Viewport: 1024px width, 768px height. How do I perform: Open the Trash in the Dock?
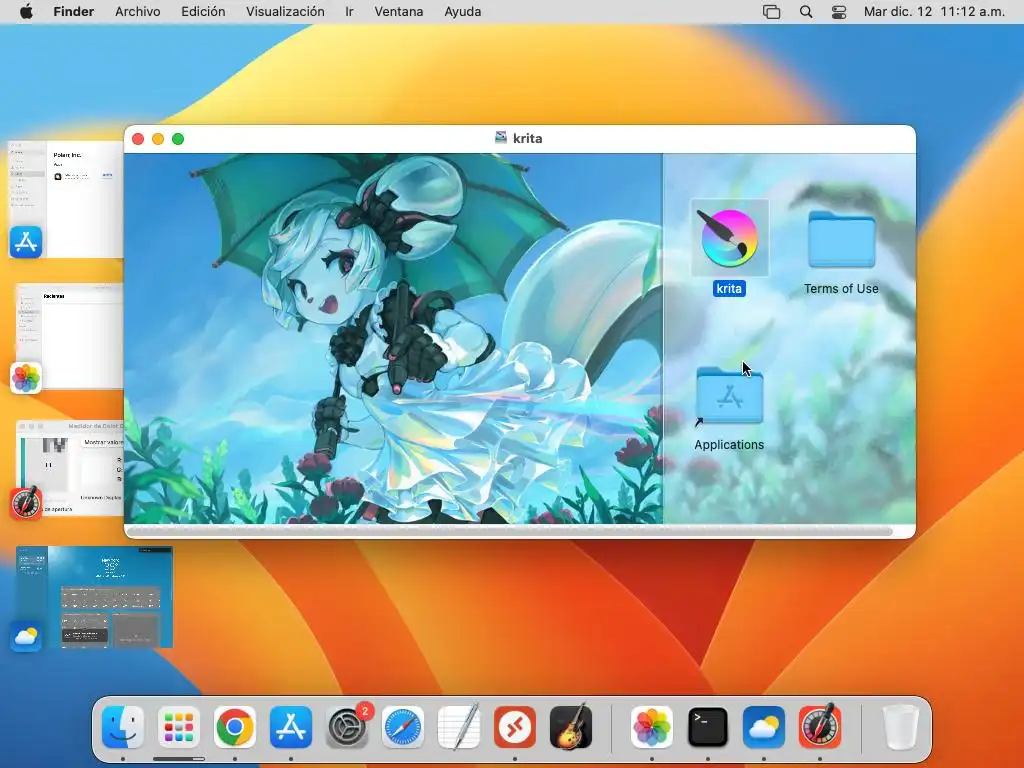(901, 727)
